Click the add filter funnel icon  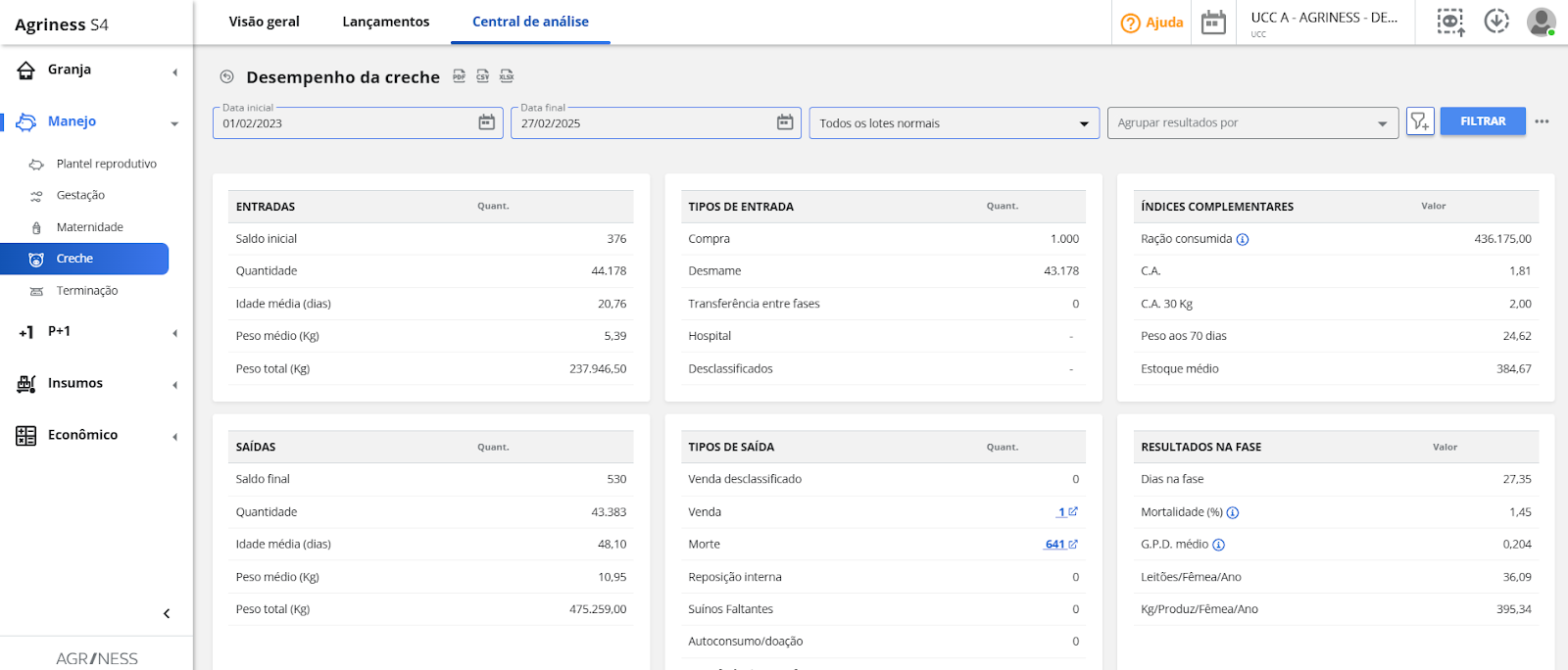pos(1420,121)
